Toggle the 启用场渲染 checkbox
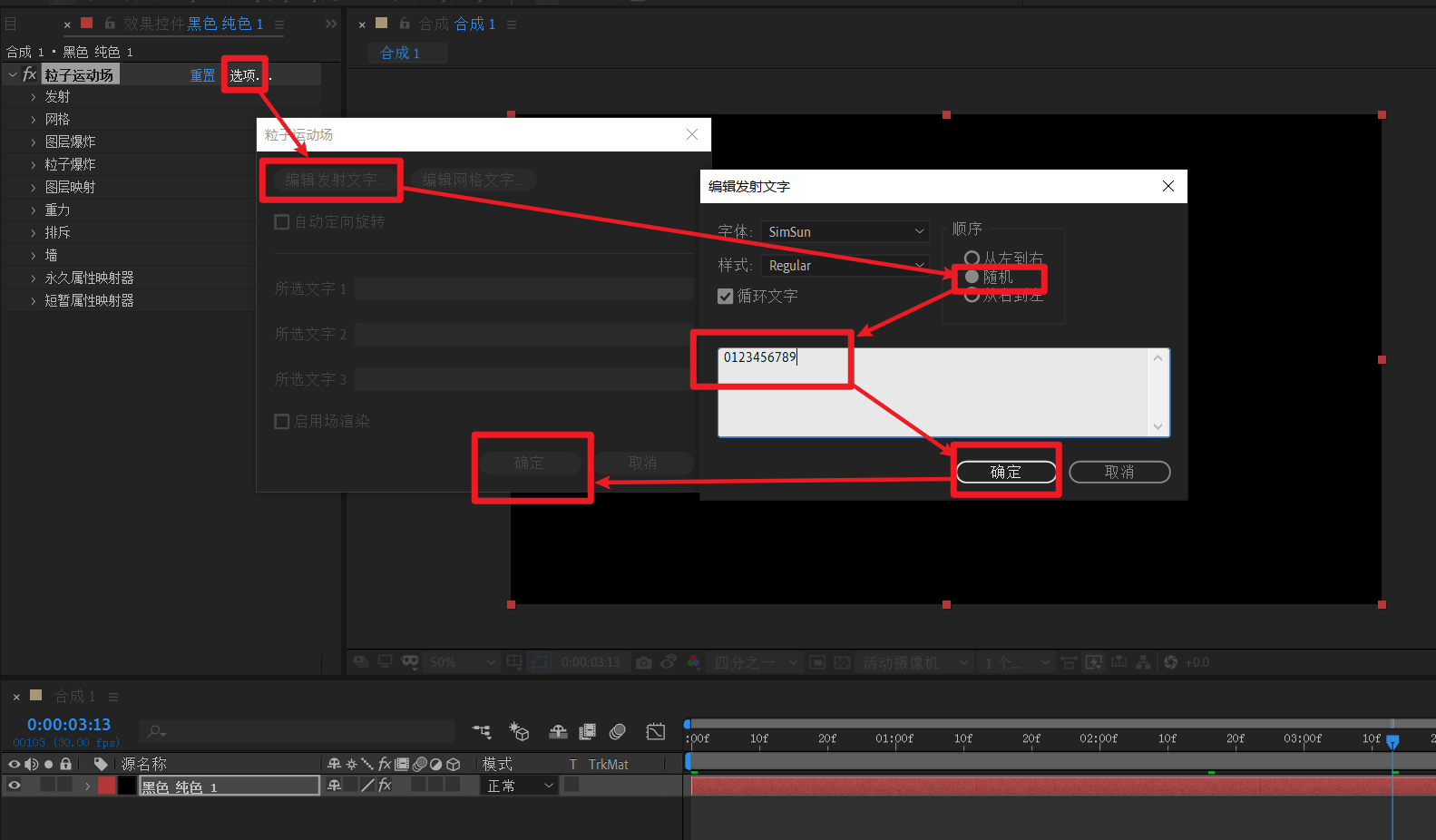This screenshot has height=840, width=1436. [282, 422]
